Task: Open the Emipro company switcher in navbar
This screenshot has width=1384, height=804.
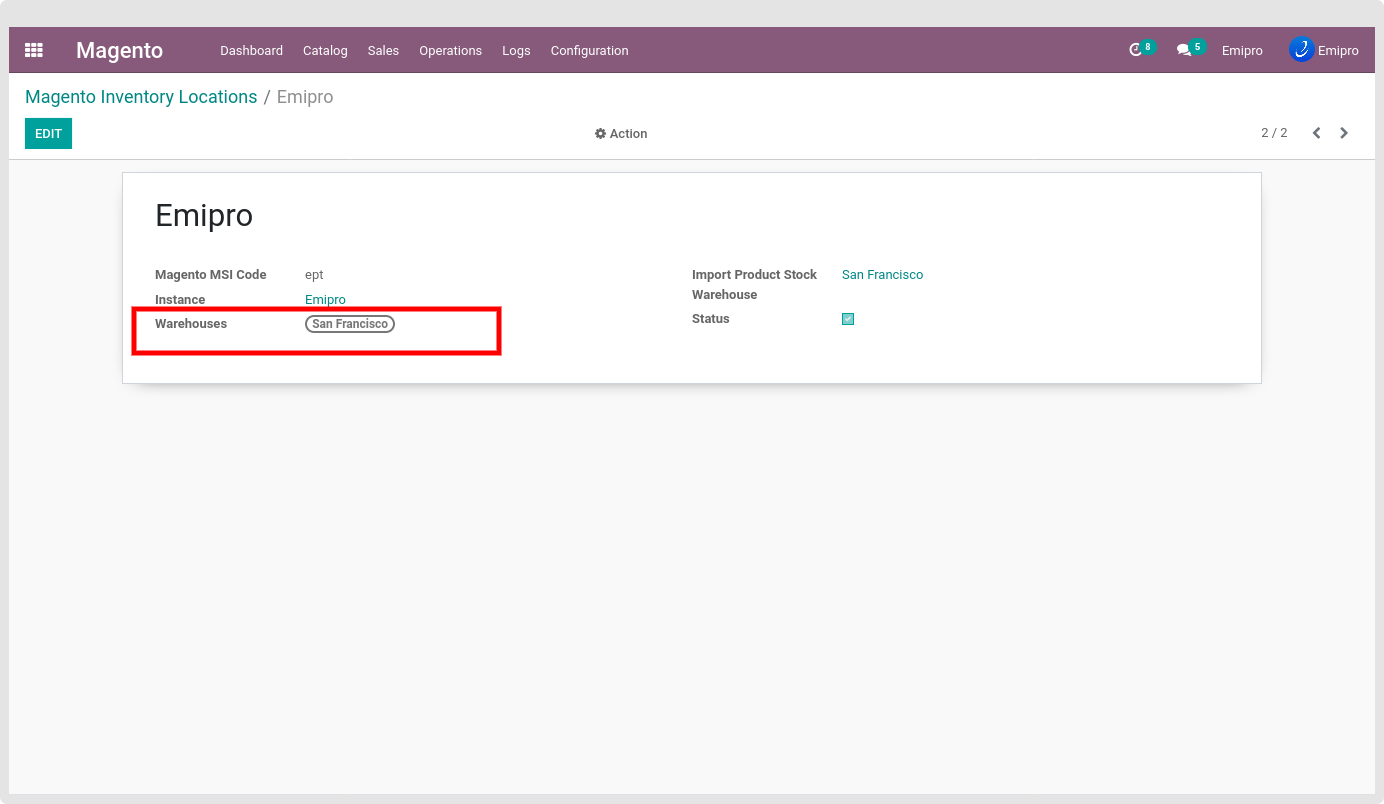Action: 1242,51
